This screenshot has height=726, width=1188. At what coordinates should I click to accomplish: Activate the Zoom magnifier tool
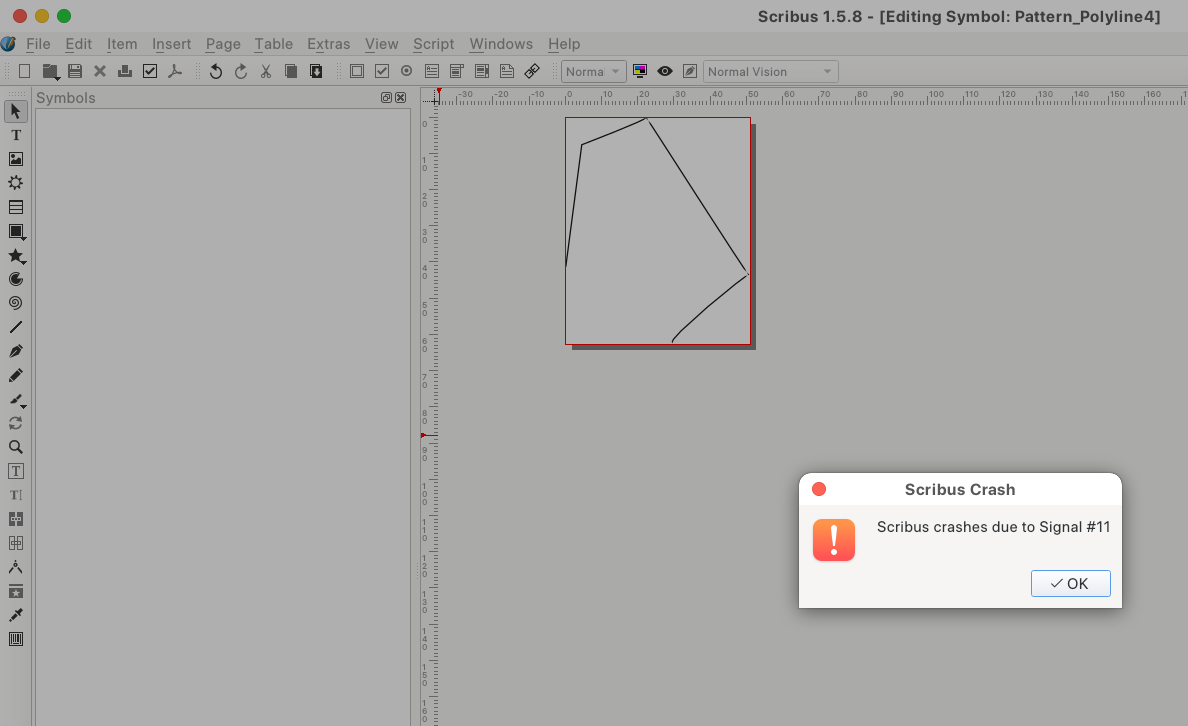pyautogui.click(x=16, y=447)
